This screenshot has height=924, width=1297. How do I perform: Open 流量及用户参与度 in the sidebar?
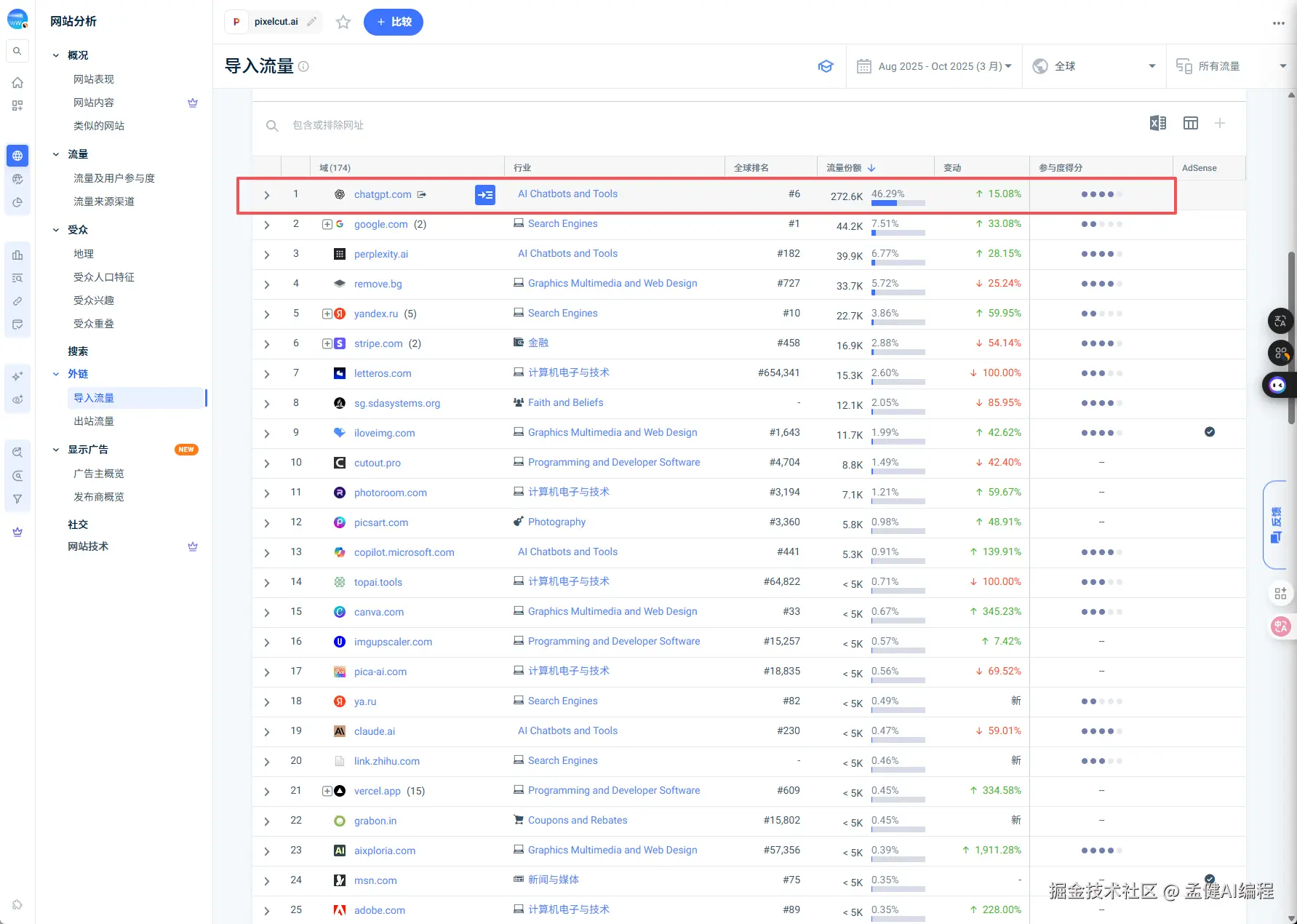[114, 178]
